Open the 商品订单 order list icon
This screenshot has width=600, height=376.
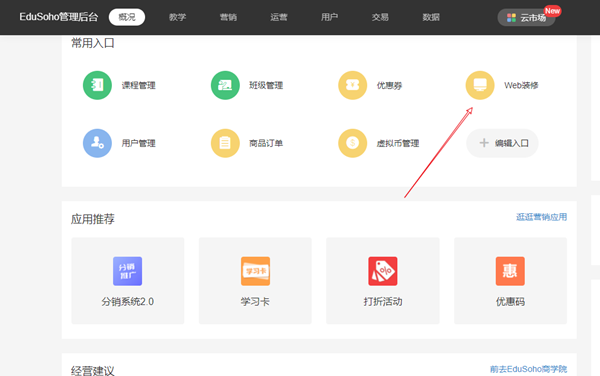point(225,143)
